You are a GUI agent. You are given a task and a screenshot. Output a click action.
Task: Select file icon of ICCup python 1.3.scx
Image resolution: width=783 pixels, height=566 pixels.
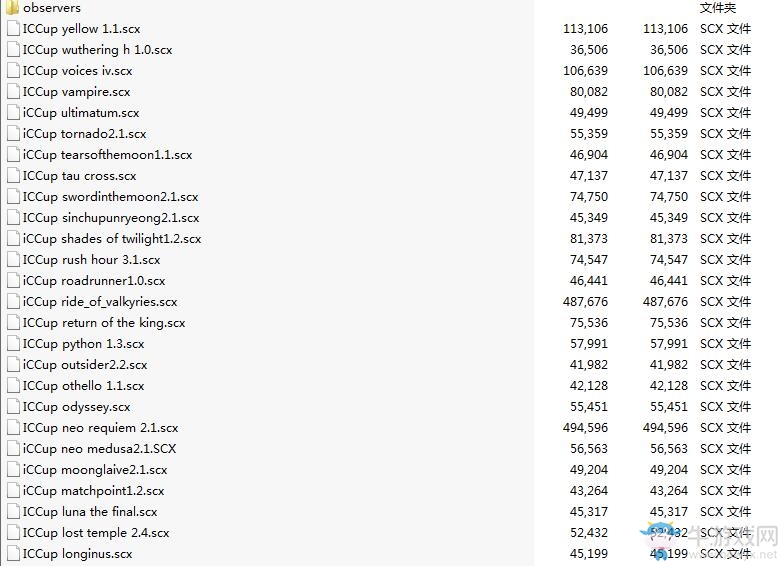click(x=13, y=343)
